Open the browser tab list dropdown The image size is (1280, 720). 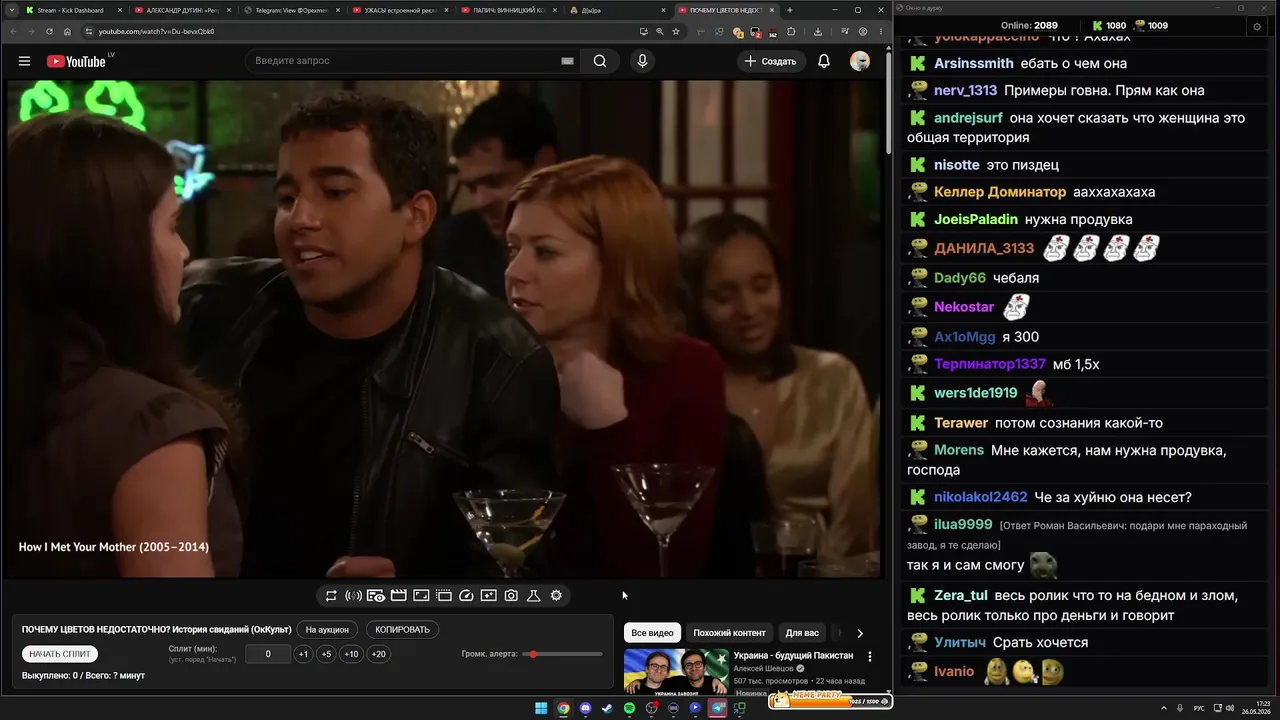click(x=11, y=10)
